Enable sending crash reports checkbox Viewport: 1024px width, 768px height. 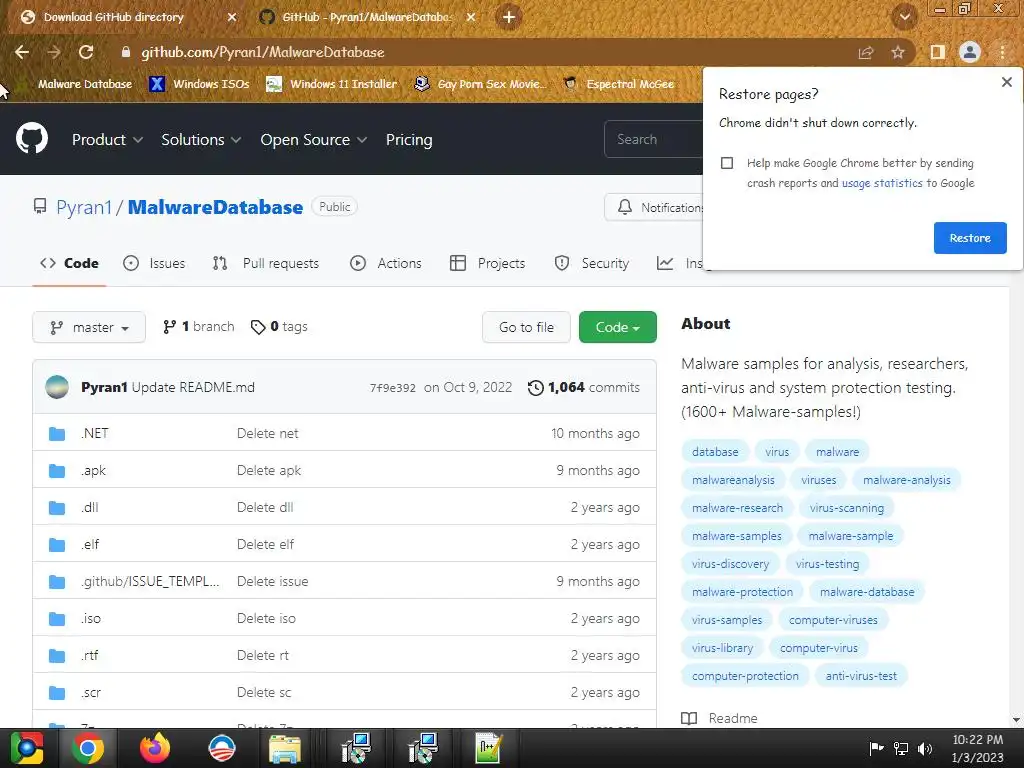point(727,163)
